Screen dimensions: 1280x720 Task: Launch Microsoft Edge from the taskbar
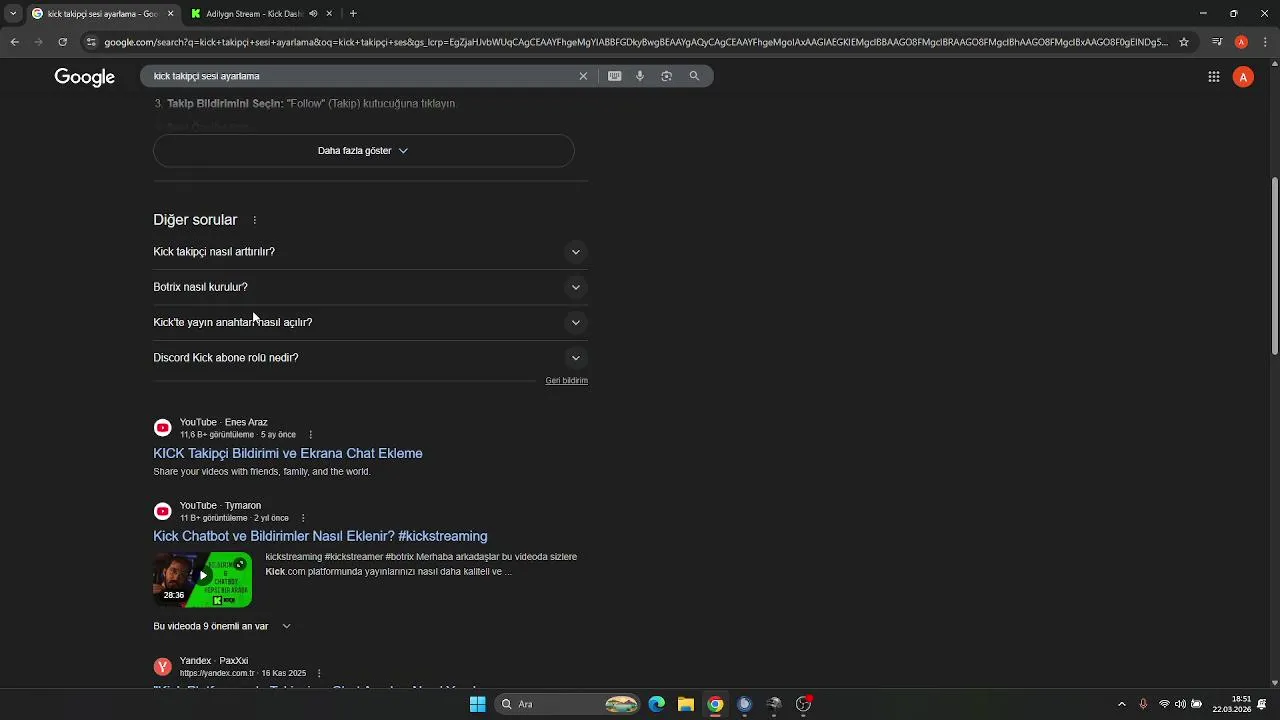[656, 704]
